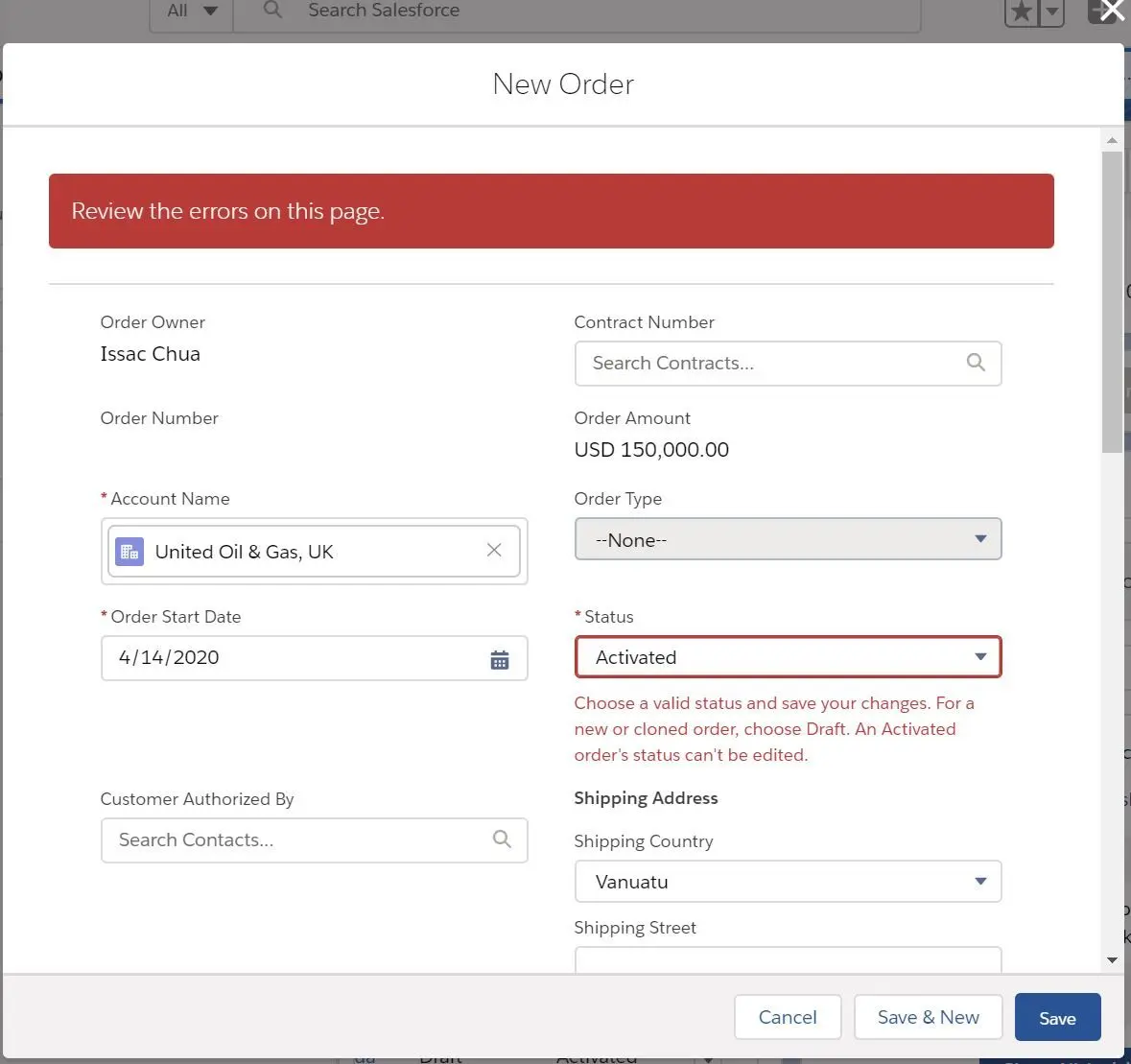Click the Save button
This screenshot has height=1064, width=1131.
[1057, 1017]
